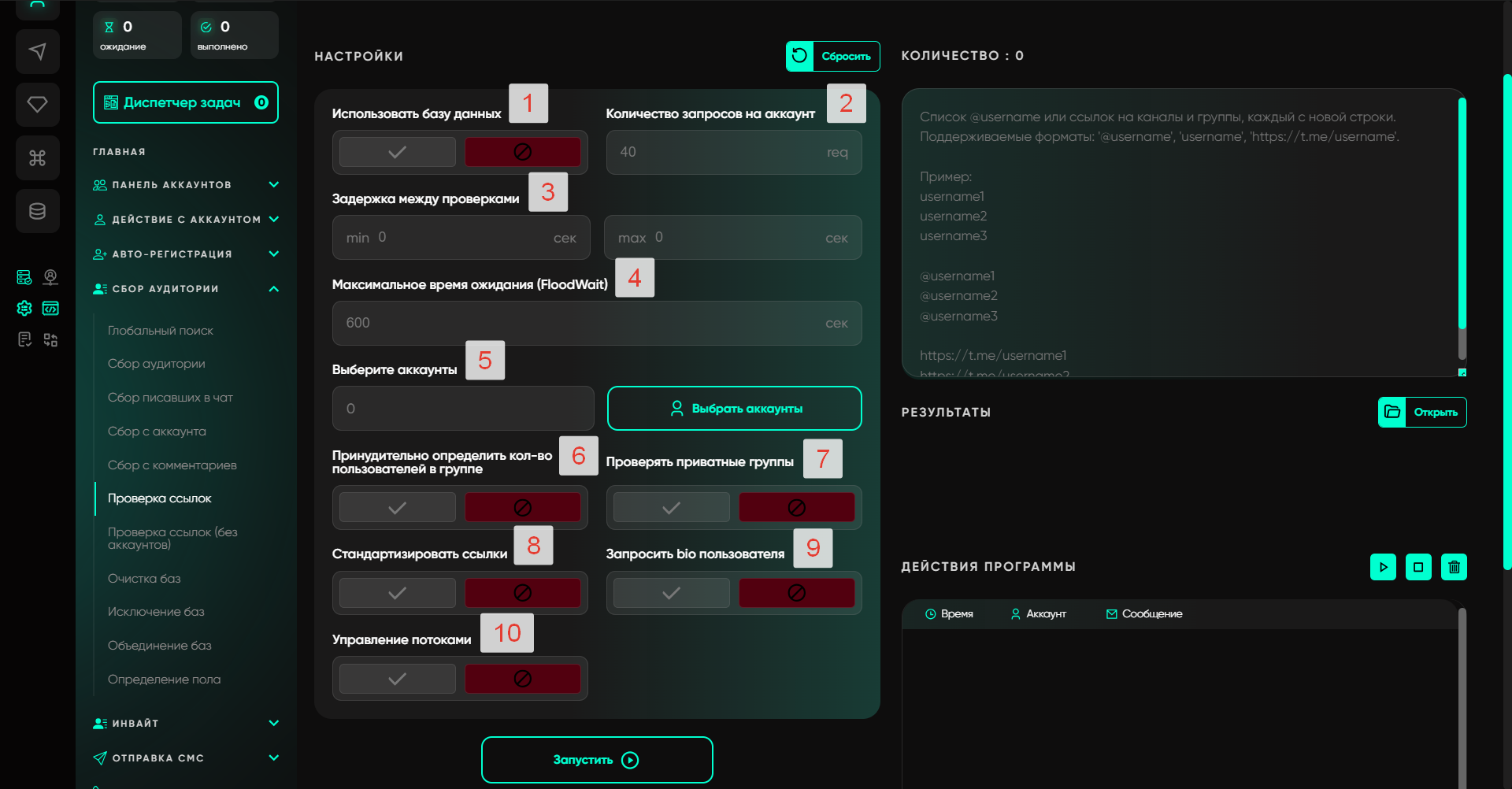Click the command key icon in sidebar
This screenshot has width=1512, height=789.
(x=37, y=158)
